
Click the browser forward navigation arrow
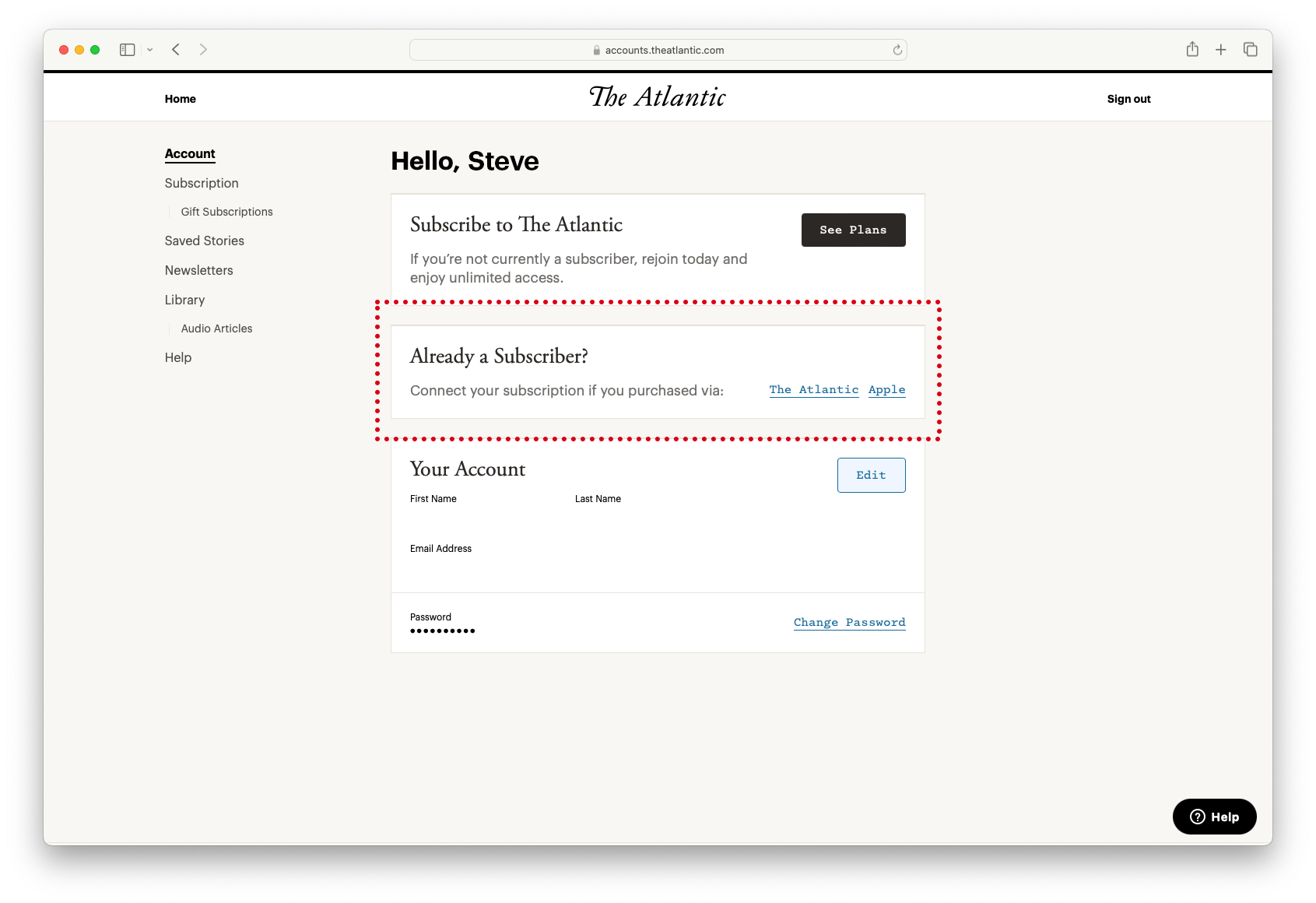point(204,49)
